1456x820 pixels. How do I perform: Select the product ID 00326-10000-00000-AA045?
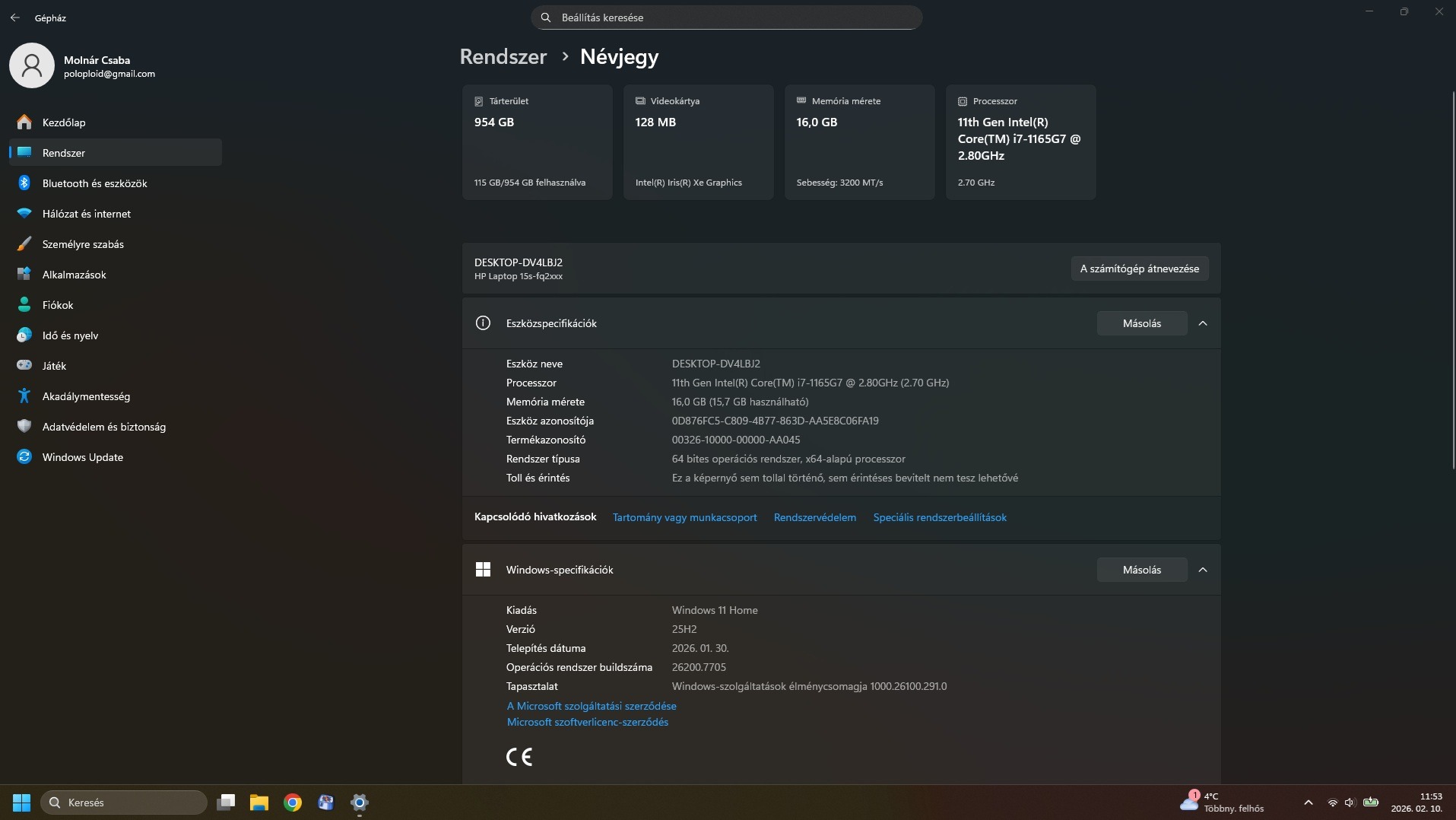(x=736, y=440)
